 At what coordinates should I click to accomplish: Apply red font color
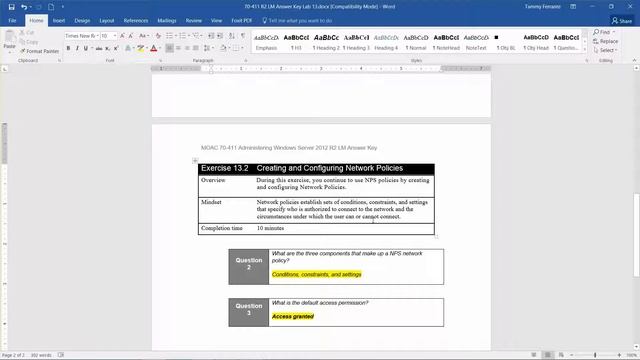[153, 48]
